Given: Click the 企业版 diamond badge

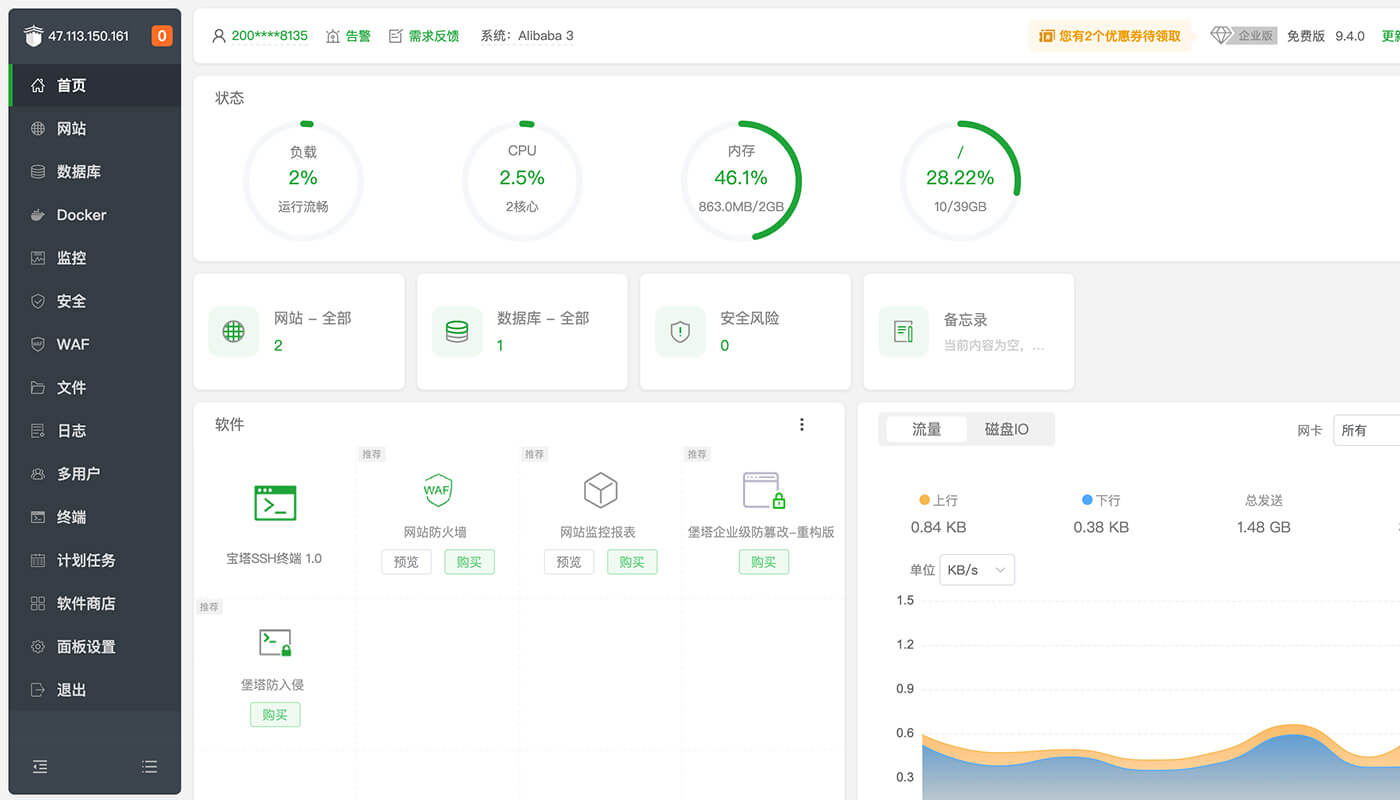Looking at the screenshot, I should (x=1244, y=36).
